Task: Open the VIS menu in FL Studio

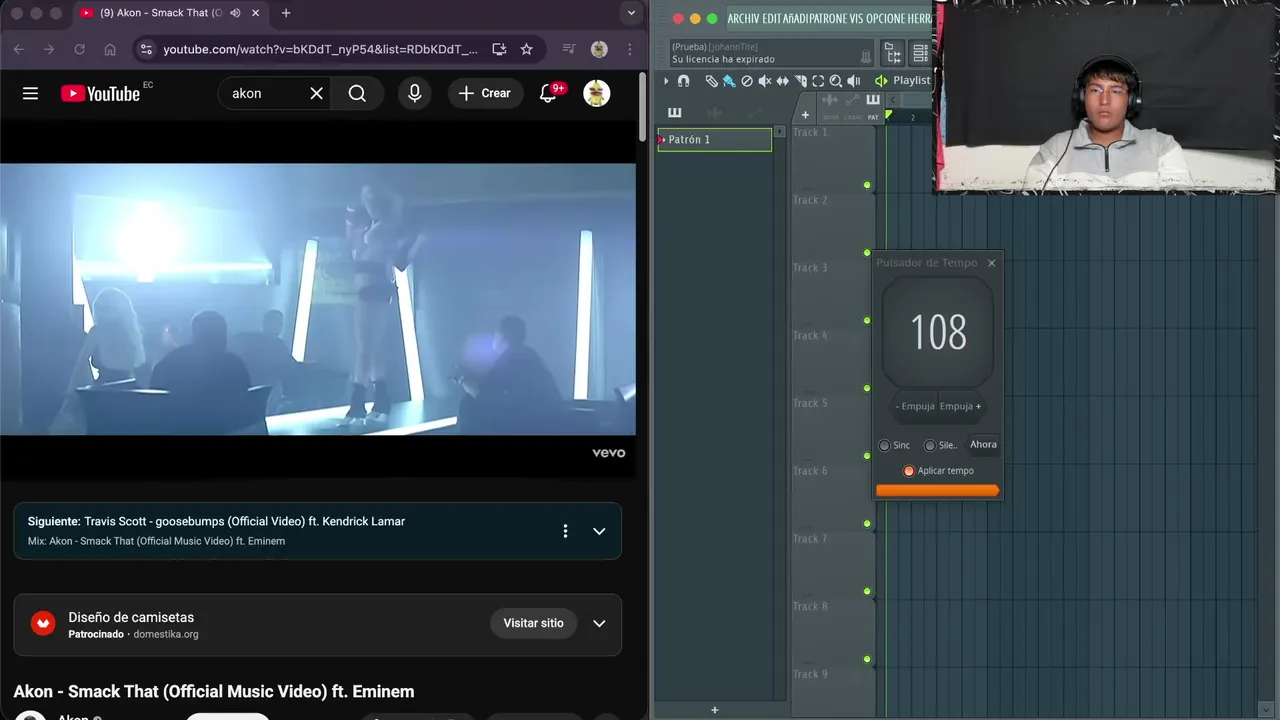Action: 858,18
